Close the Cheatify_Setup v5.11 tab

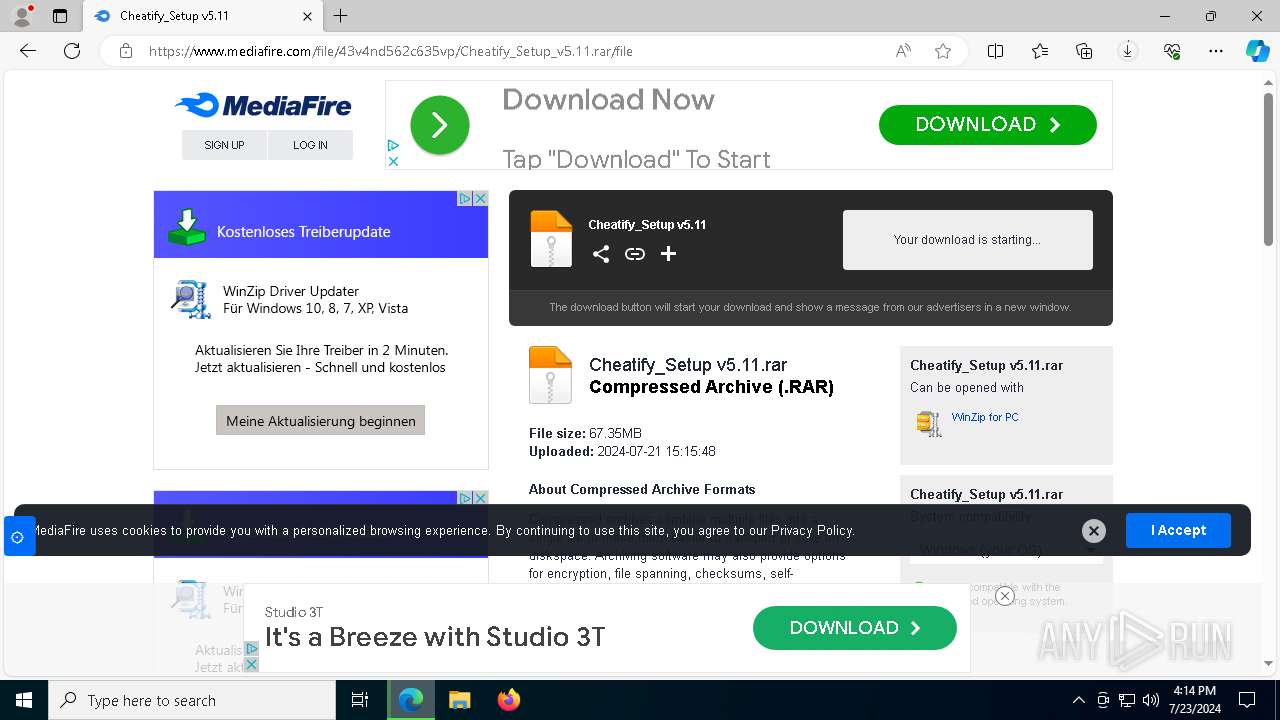tap(308, 16)
